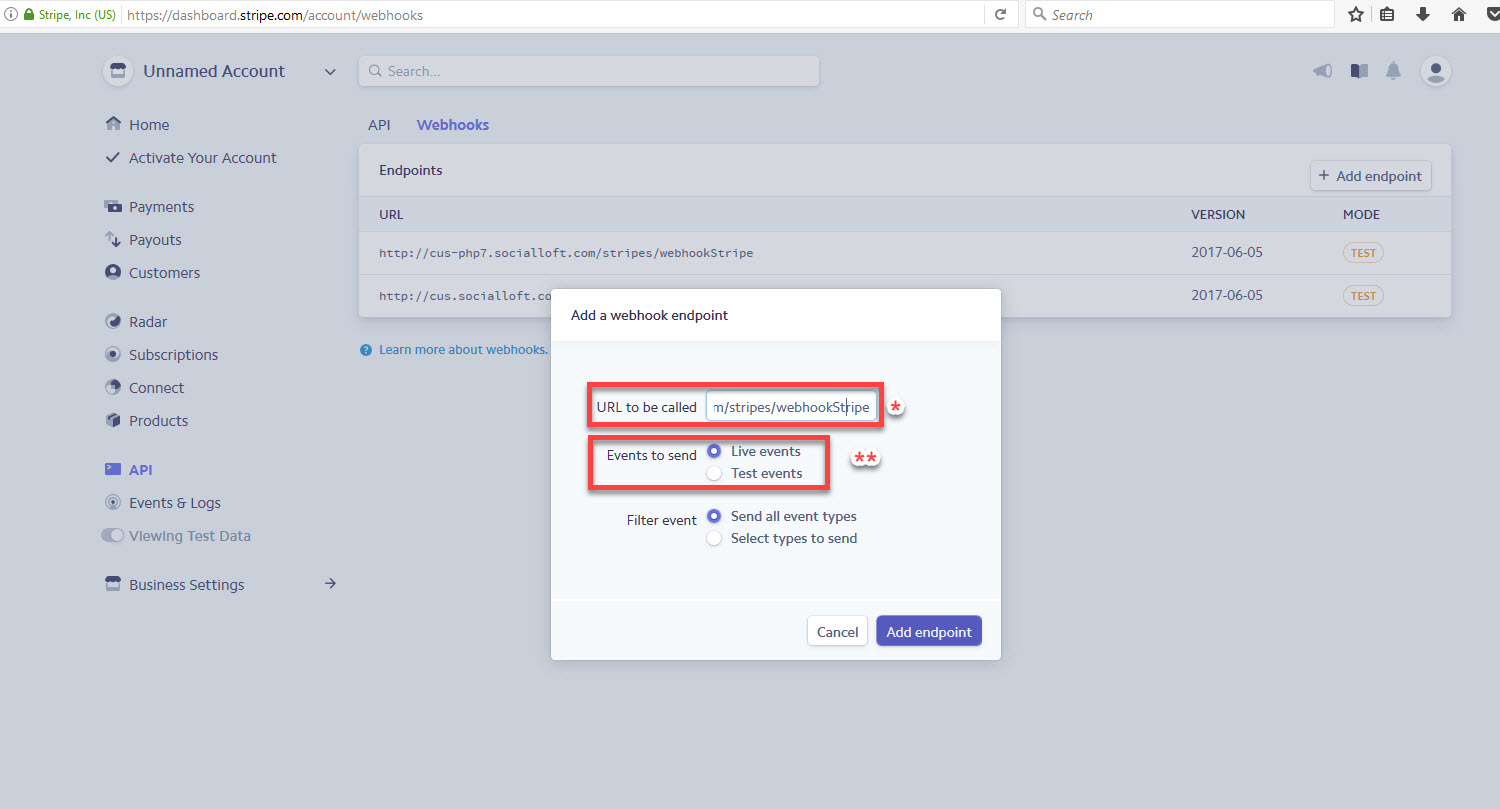Click the Radar sidebar icon
The image size is (1500, 809).
tap(113, 321)
